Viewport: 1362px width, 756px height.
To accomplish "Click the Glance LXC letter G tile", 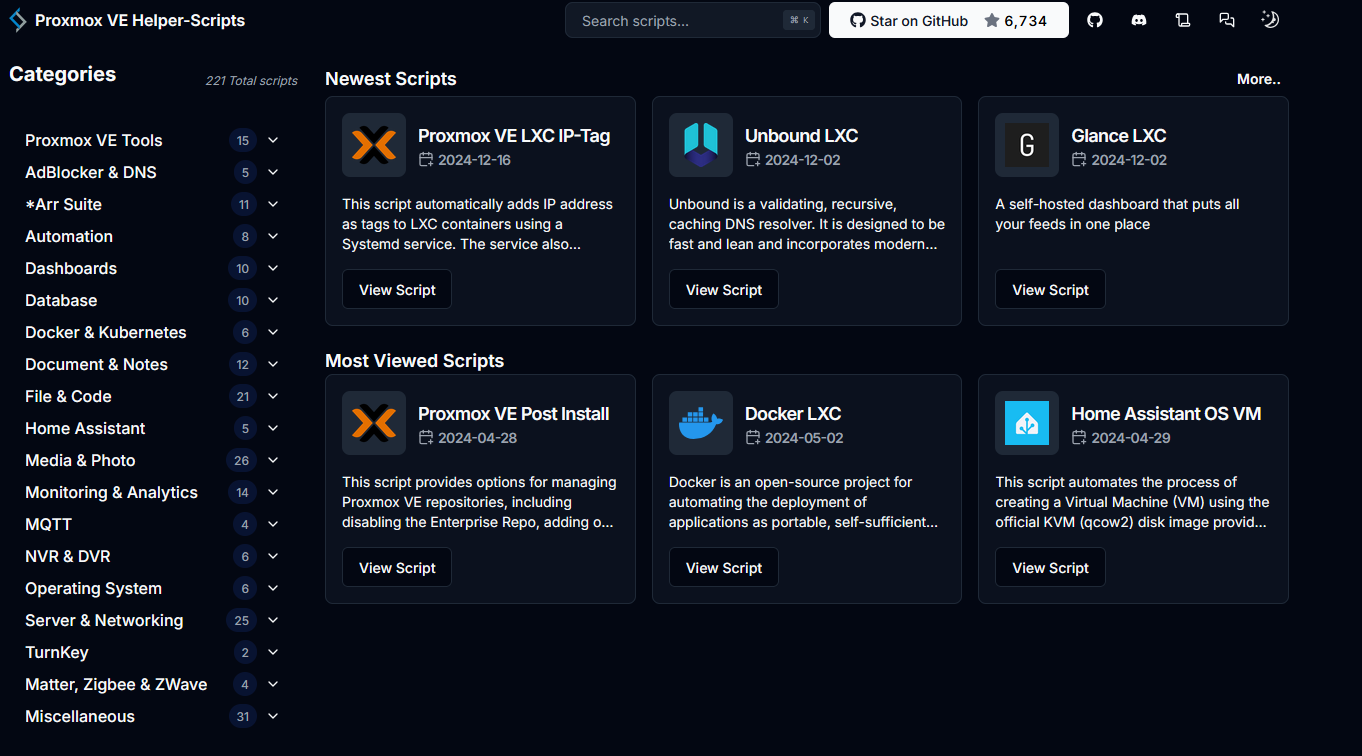I will pos(1027,144).
